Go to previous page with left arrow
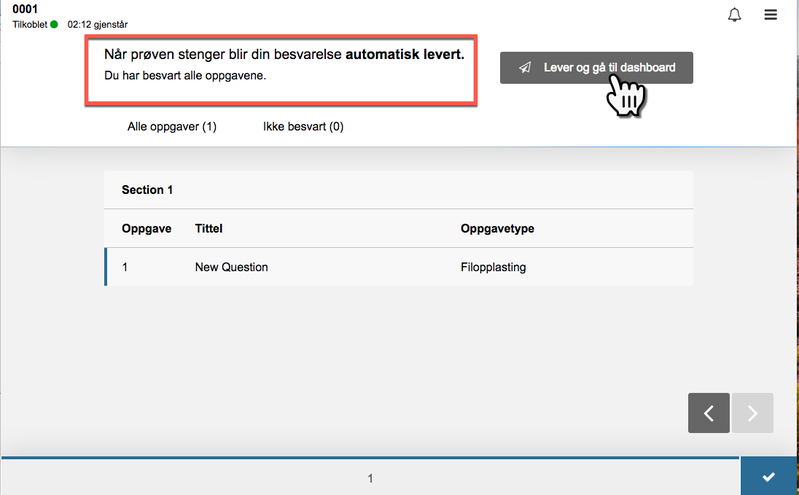This screenshot has width=799, height=495. click(x=708, y=413)
